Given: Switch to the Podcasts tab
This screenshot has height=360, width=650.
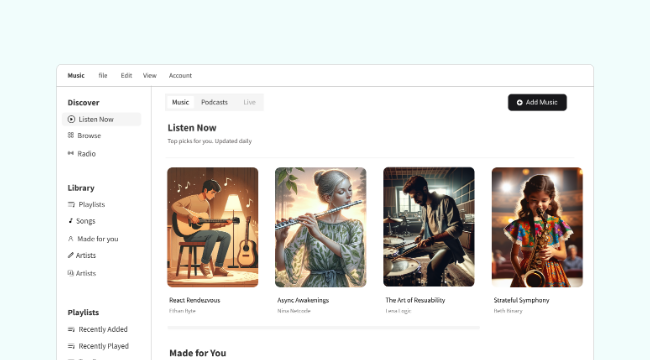Looking at the screenshot, I should coord(214,102).
